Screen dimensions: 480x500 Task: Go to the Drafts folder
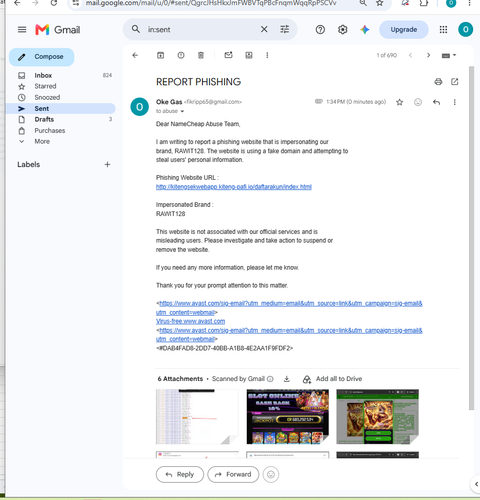(x=44, y=119)
